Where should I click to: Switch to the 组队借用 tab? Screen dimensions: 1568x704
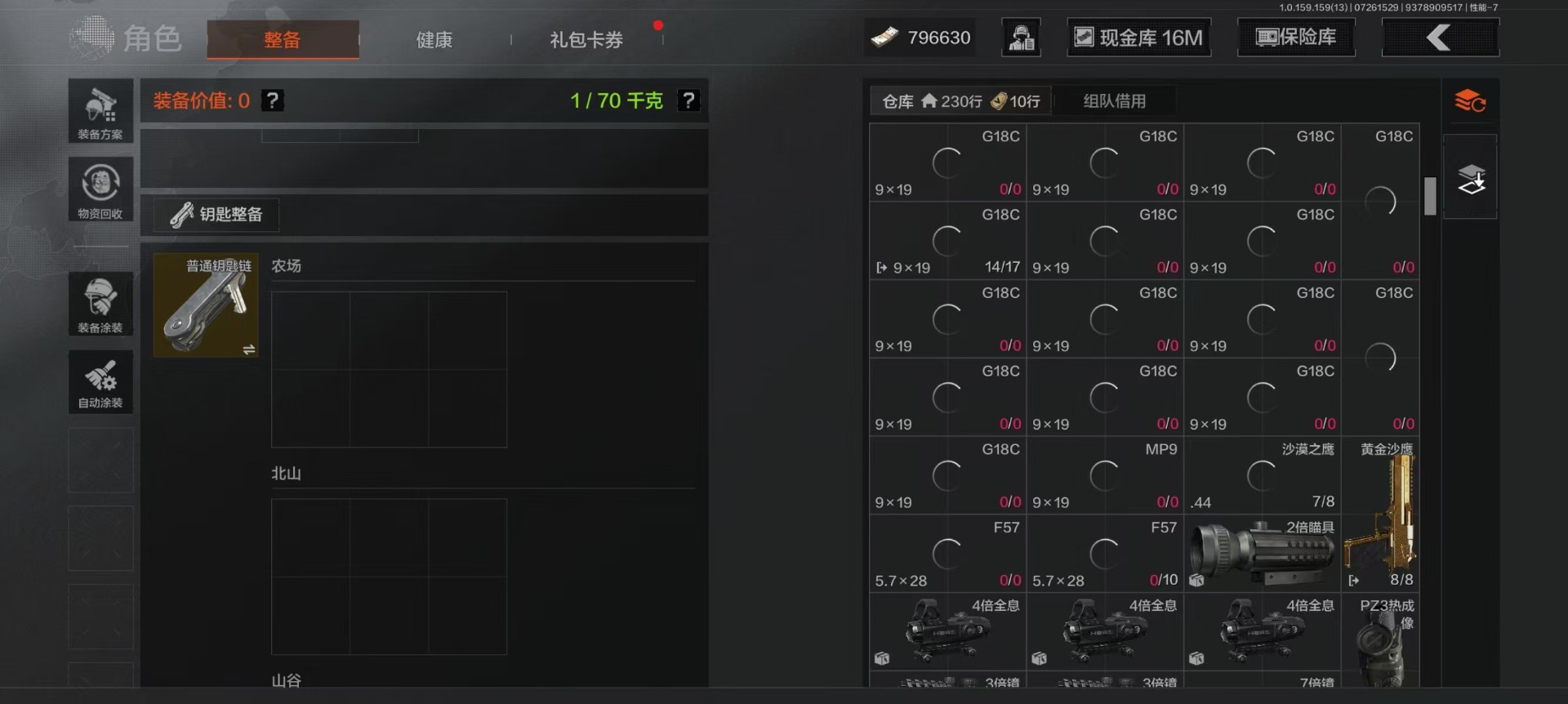1115,101
